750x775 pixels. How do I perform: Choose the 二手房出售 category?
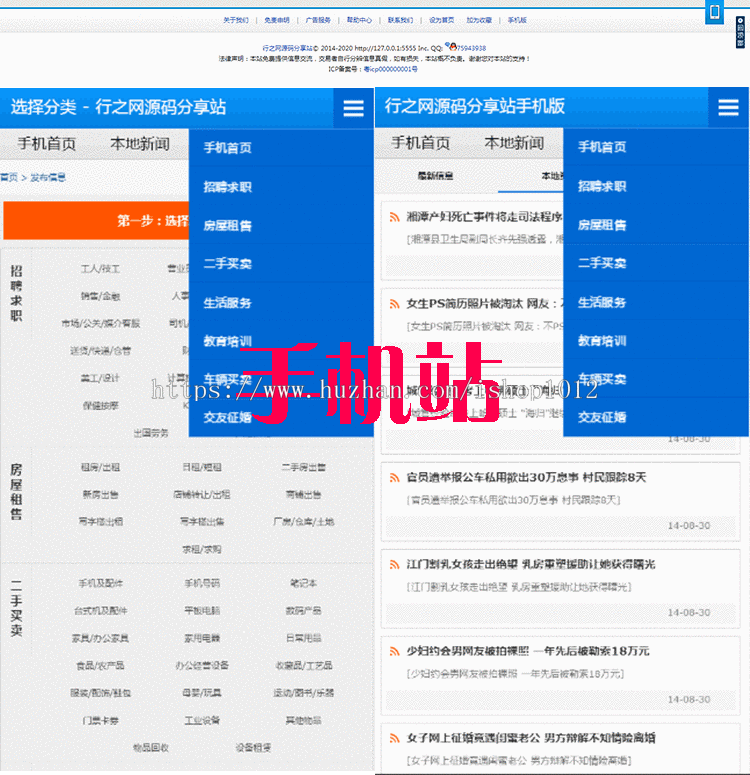click(304, 467)
